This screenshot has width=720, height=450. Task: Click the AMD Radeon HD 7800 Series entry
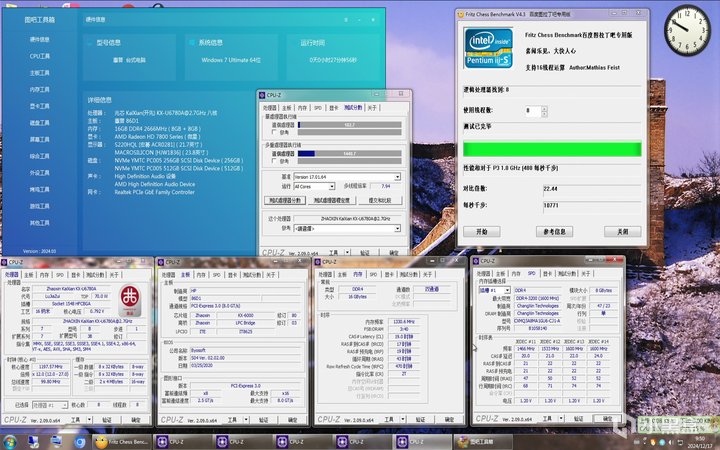pyautogui.click(x=157, y=136)
